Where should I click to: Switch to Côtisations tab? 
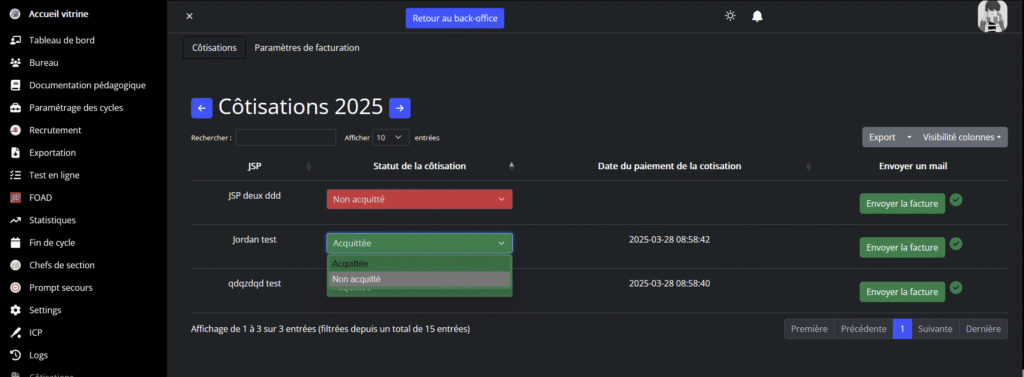coord(214,48)
